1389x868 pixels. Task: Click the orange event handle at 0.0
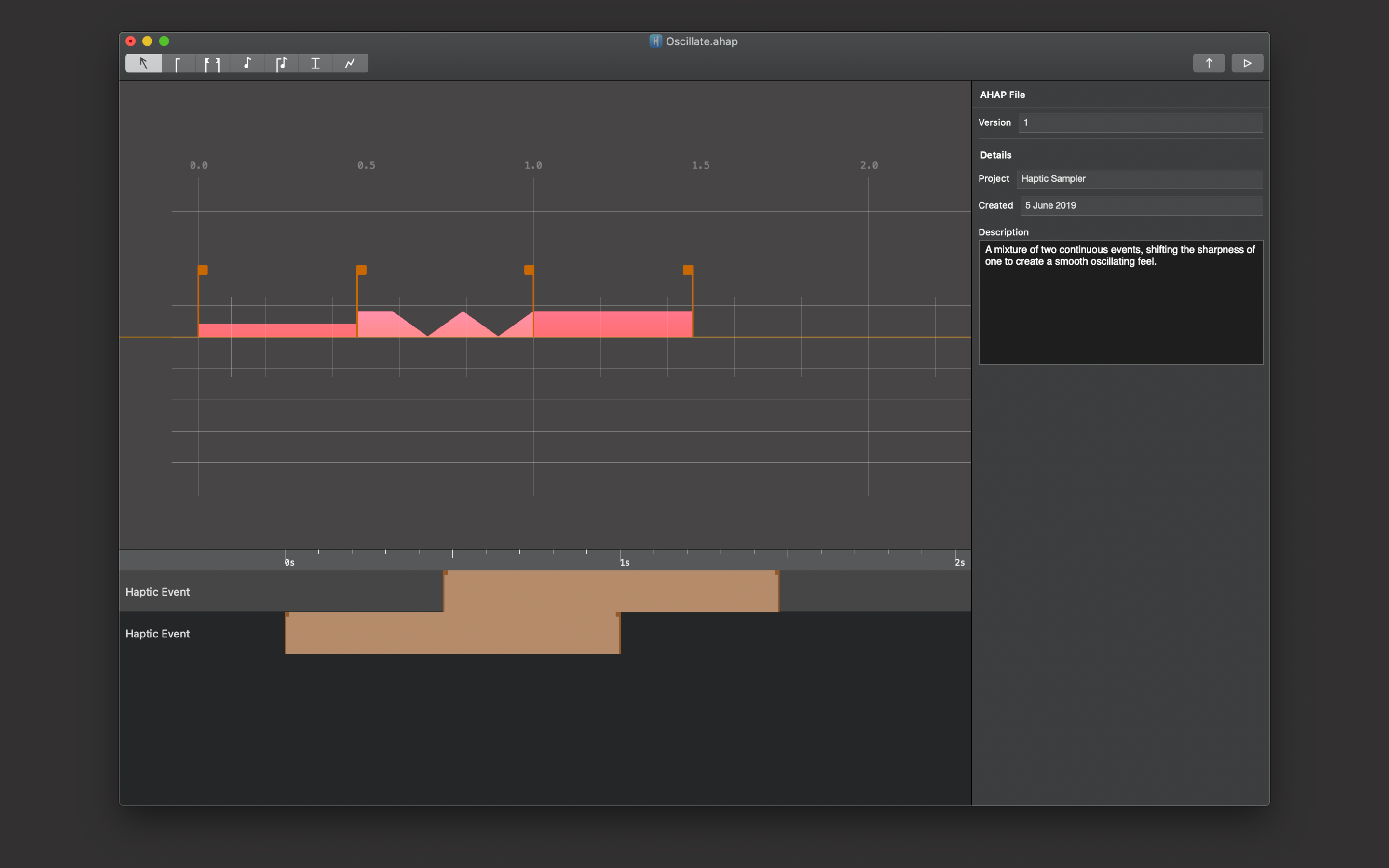click(x=203, y=270)
